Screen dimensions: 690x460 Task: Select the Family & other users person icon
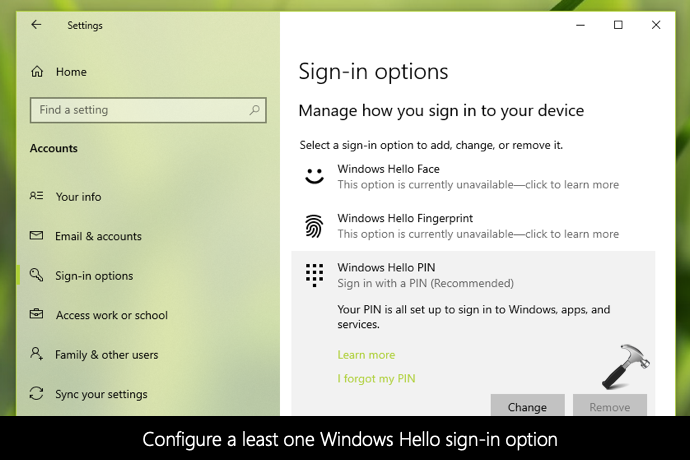coord(37,353)
